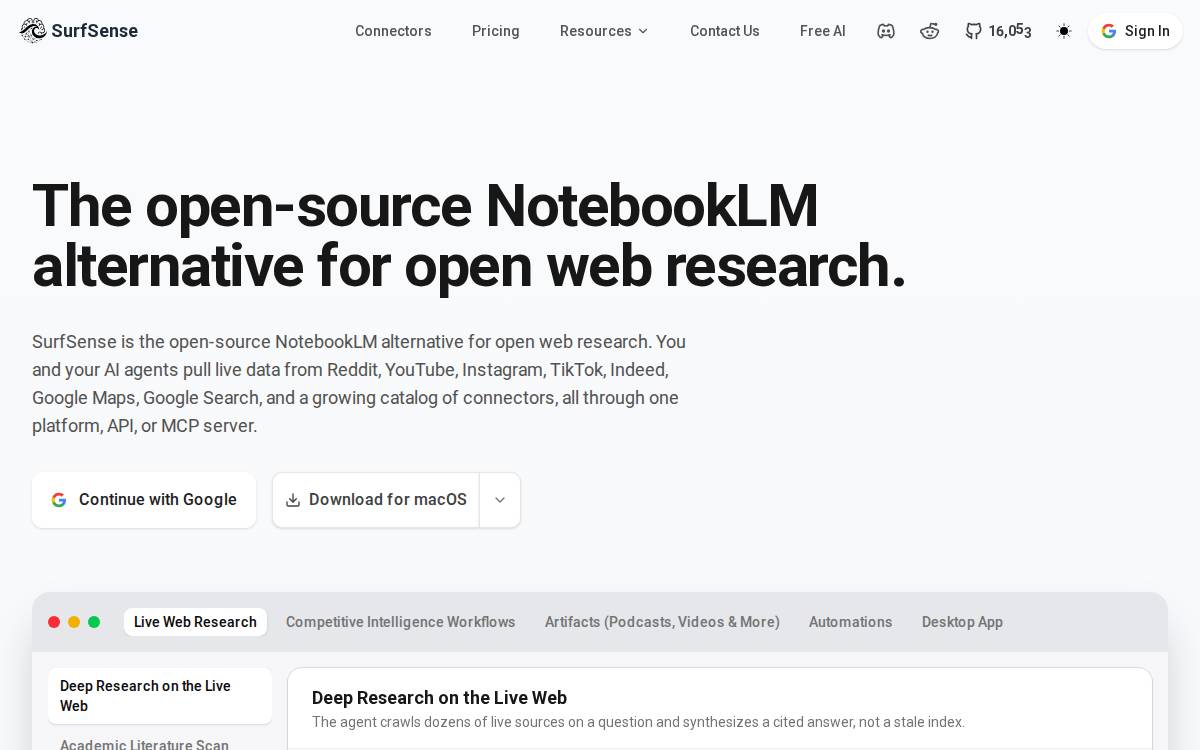
Task: Switch to Competitive Intelligence Workflows tab
Action: [401, 622]
